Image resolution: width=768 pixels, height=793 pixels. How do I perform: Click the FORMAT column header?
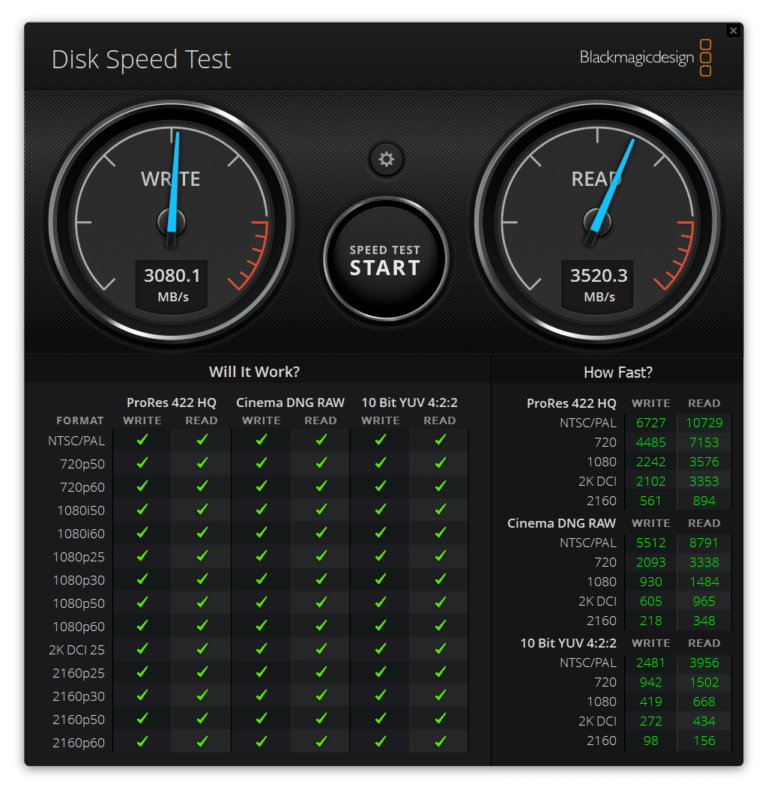pos(80,421)
